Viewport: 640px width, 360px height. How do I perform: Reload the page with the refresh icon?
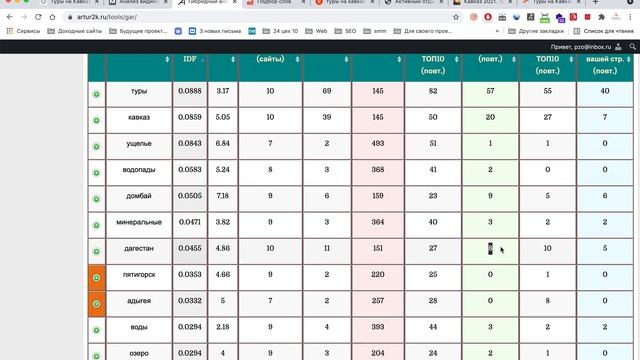(38, 17)
